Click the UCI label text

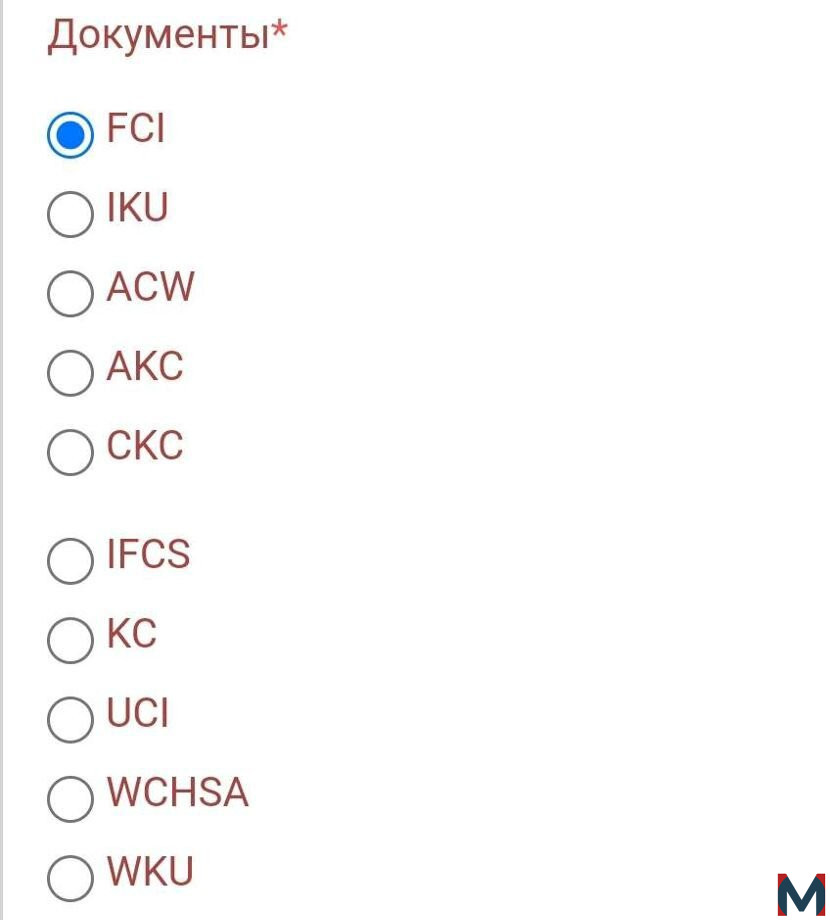coord(138,713)
